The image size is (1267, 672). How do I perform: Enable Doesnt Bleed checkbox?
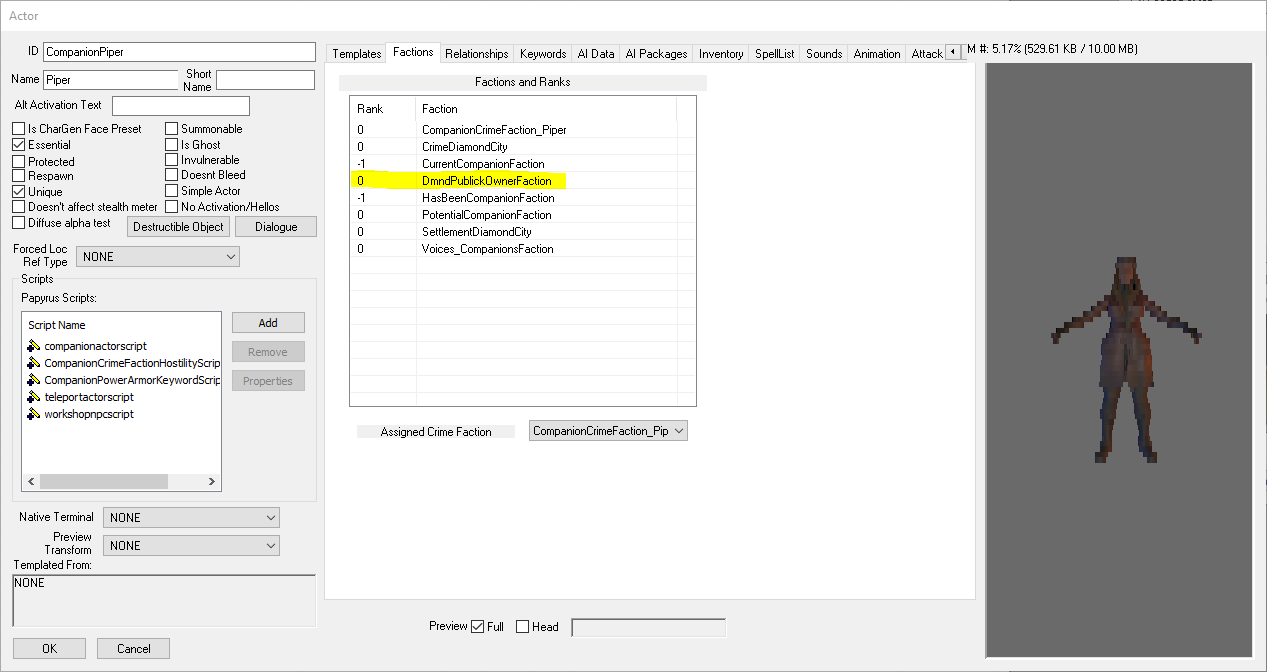pos(171,175)
